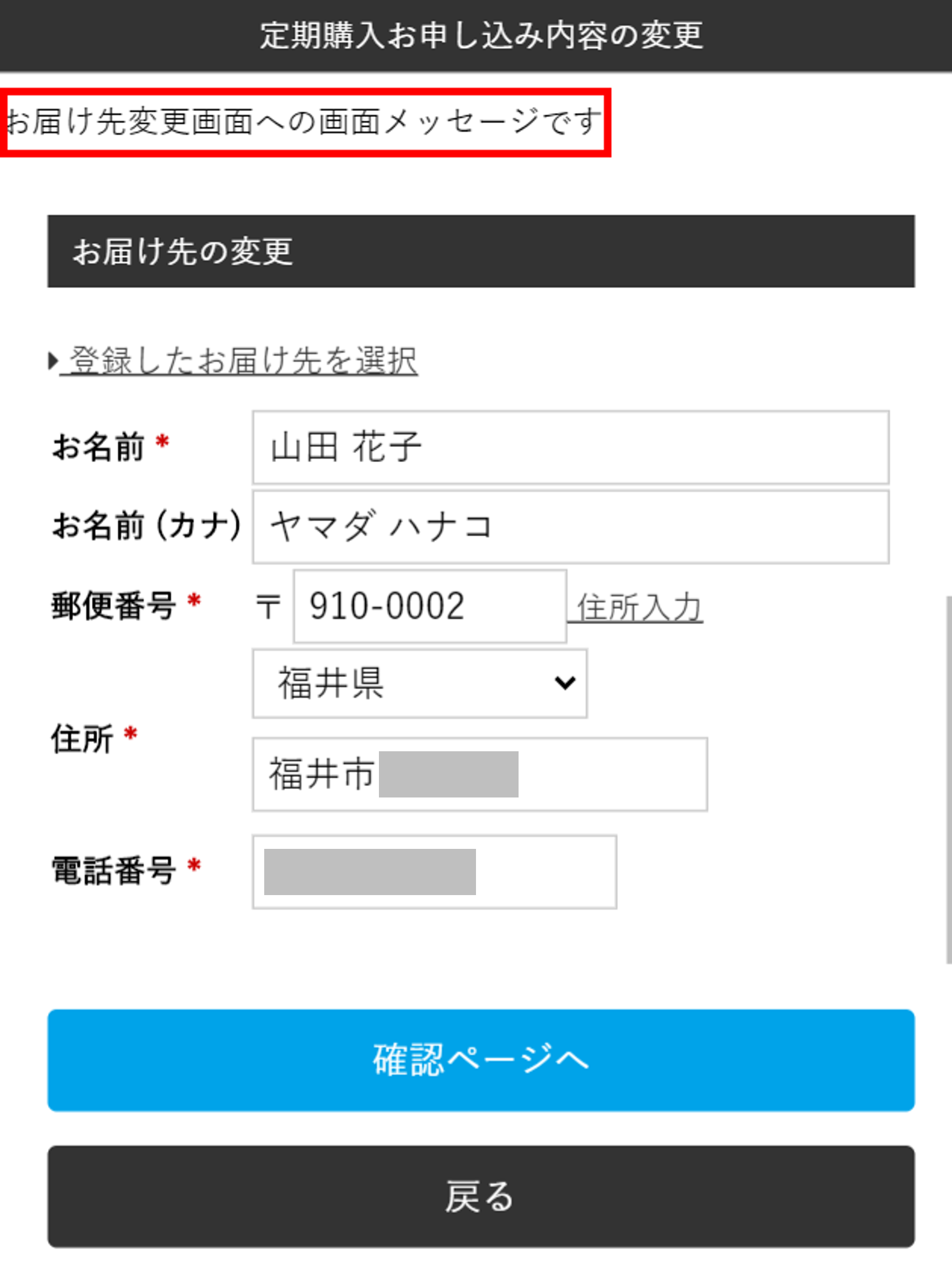Viewport: 952px width, 1285px height.
Task: Open the 登録したお届け先を選択 link
Action: (242, 361)
